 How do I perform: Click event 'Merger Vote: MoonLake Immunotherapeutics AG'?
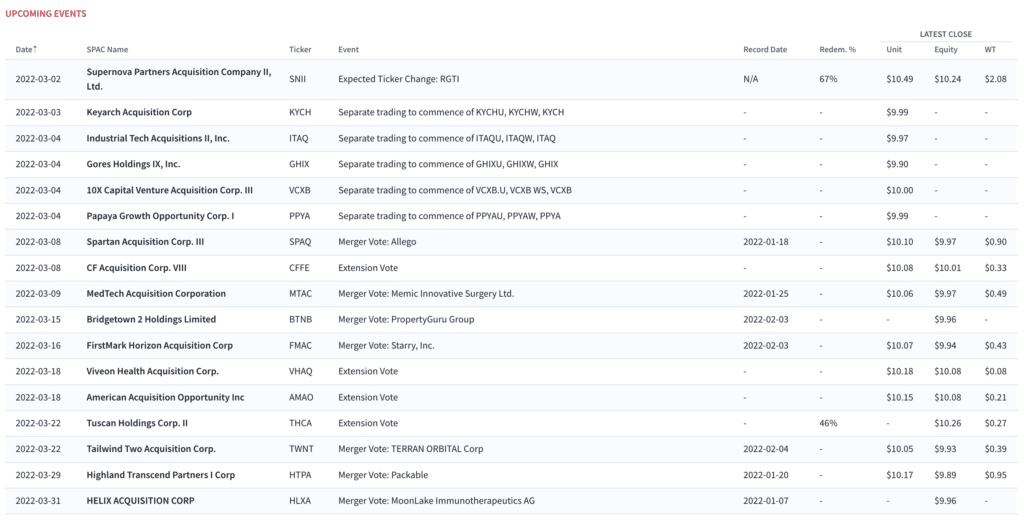tap(436, 500)
